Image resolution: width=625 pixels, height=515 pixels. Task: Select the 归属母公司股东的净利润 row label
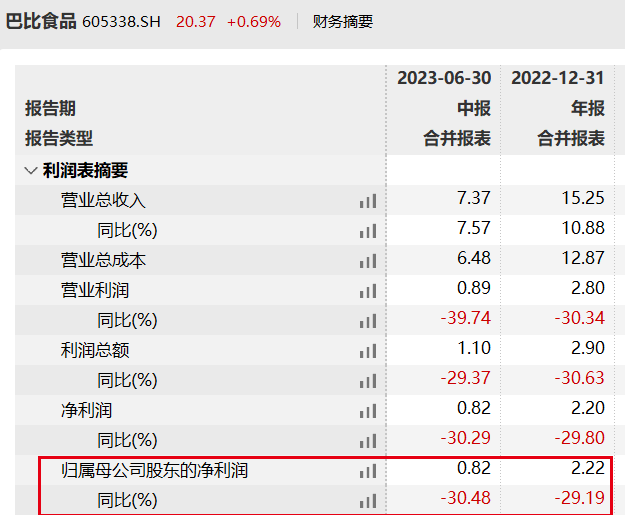point(154,471)
